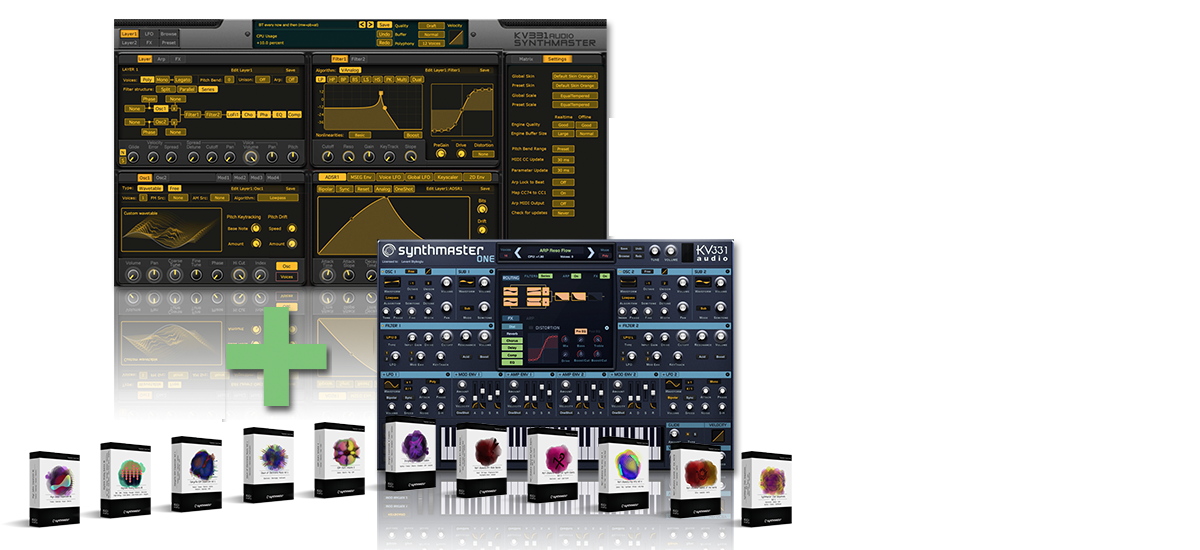The image size is (1200, 550).
Task: Click the Osc button beside Index knob
Action: [x=286, y=264]
